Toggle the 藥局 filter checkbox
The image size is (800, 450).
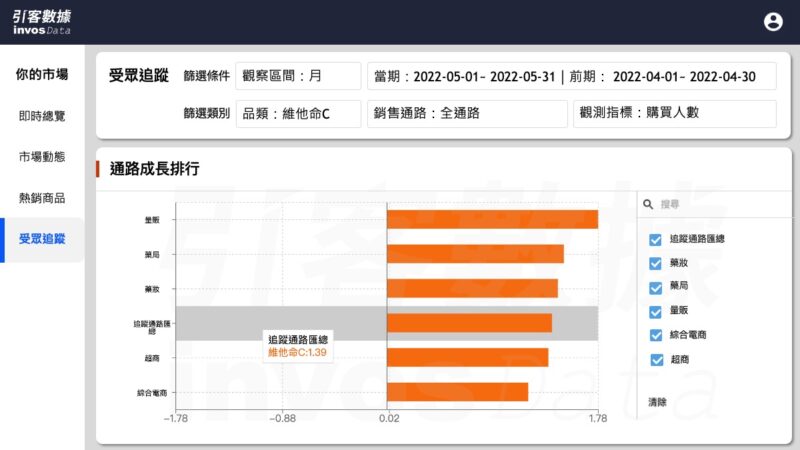[x=655, y=287]
